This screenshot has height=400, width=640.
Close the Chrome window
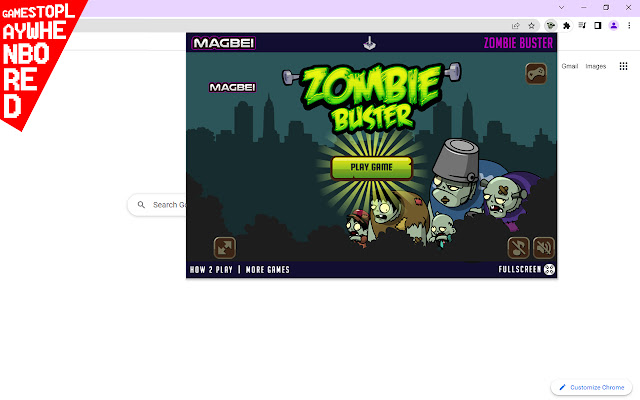tap(629, 7)
